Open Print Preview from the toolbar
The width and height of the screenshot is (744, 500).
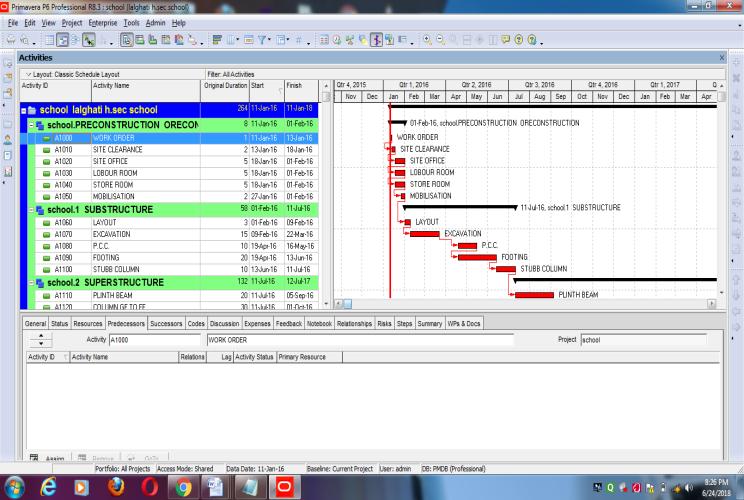[x=24, y=40]
